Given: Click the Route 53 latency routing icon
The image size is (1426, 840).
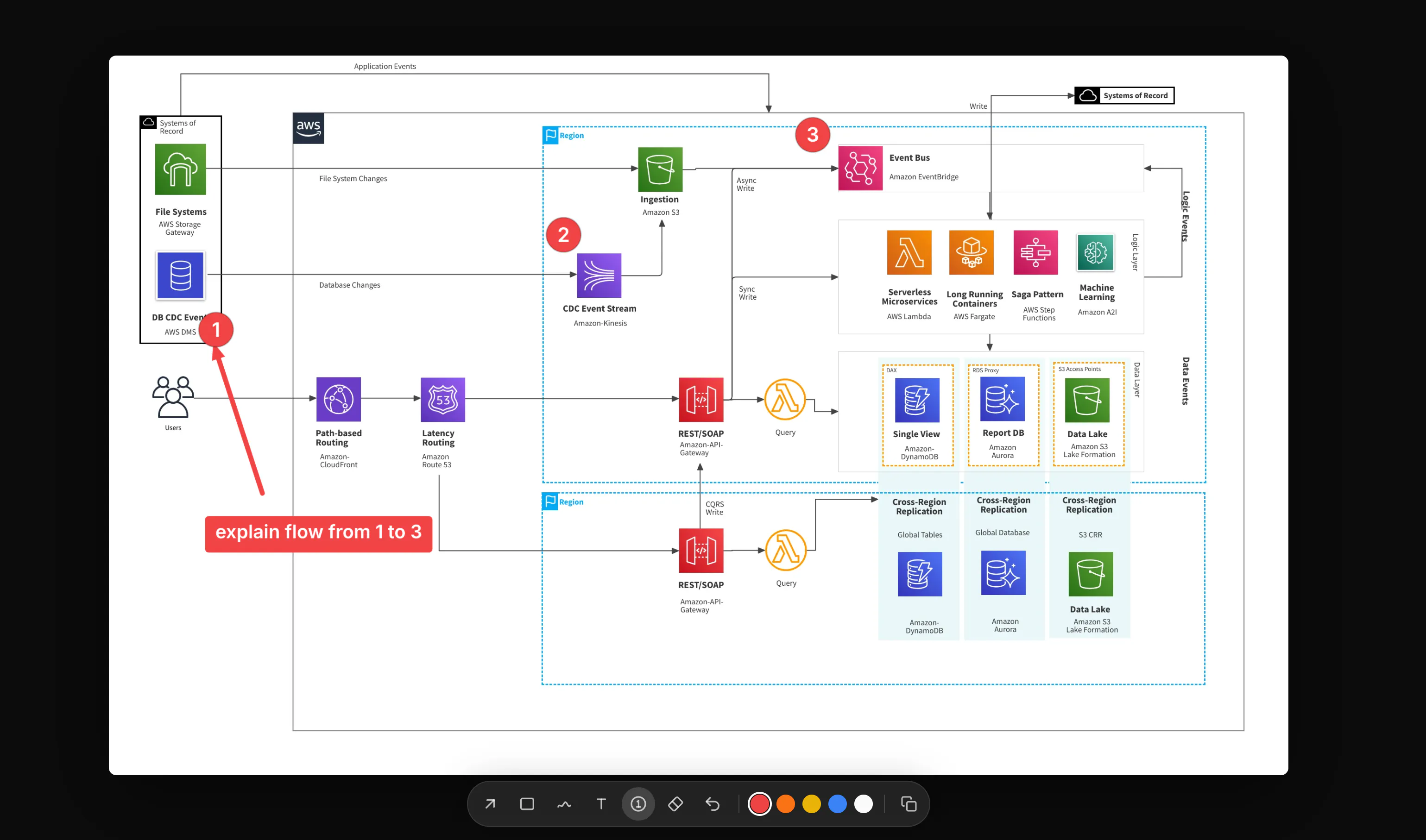Looking at the screenshot, I should coord(443,400).
